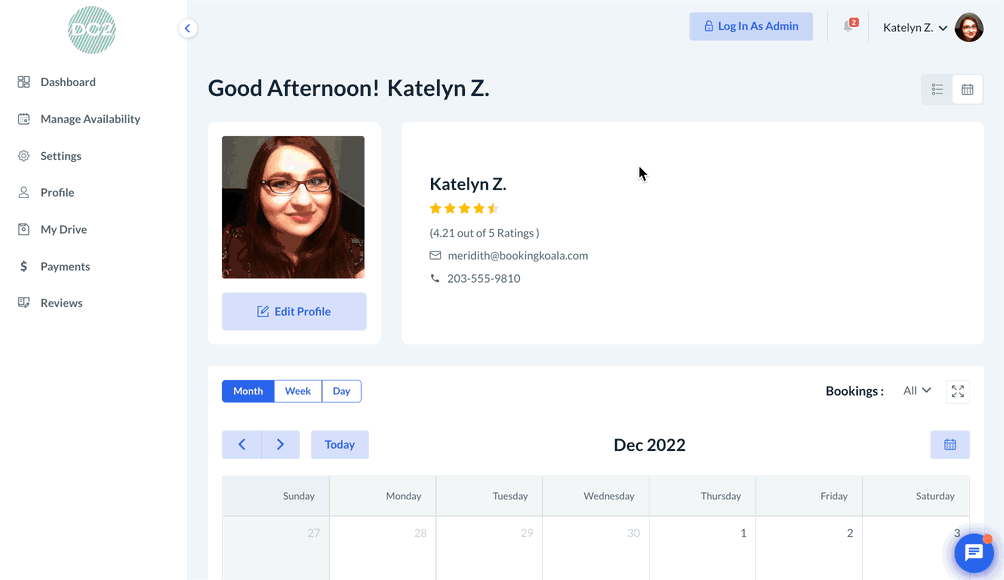Open the Bookings All dropdown

[917, 391]
